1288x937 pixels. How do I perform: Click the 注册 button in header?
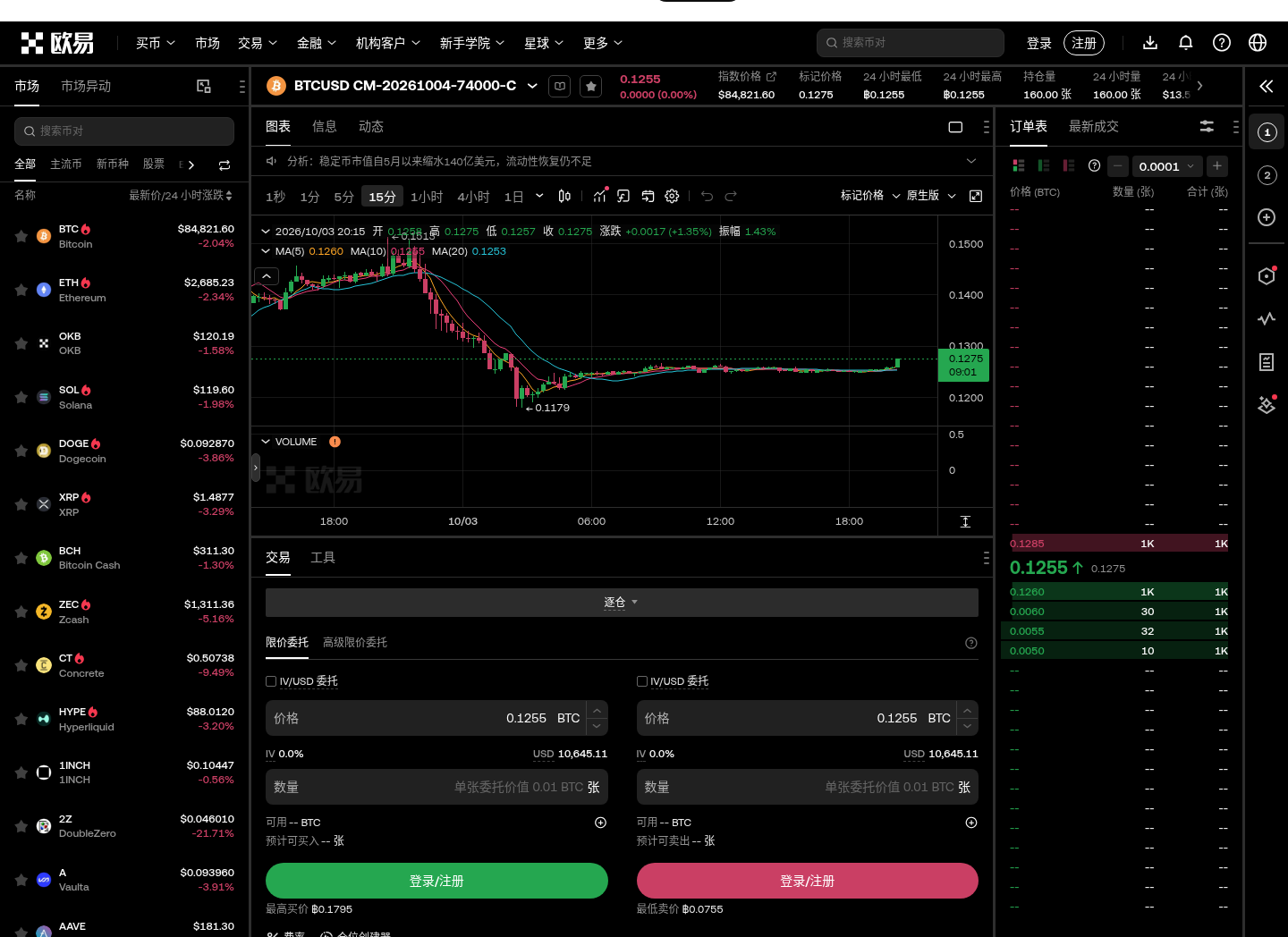click(1084, 43)
